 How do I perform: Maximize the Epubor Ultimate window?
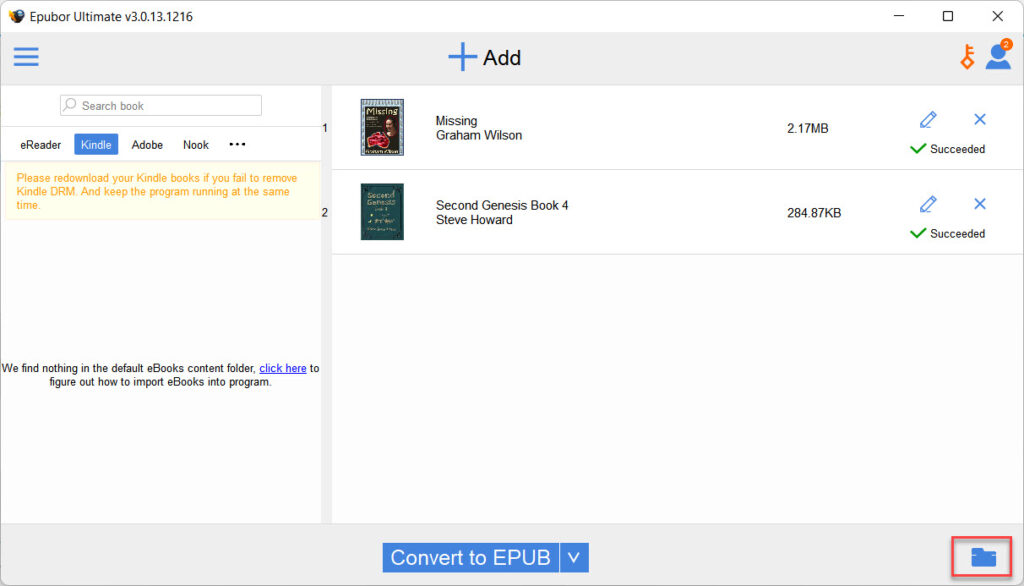tap(948, 16)
